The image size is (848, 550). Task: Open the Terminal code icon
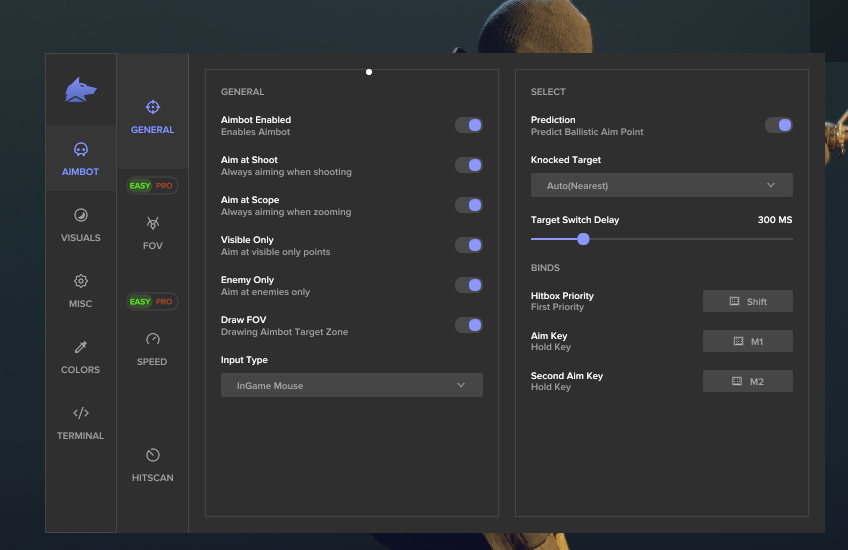(x=81, y=414)
